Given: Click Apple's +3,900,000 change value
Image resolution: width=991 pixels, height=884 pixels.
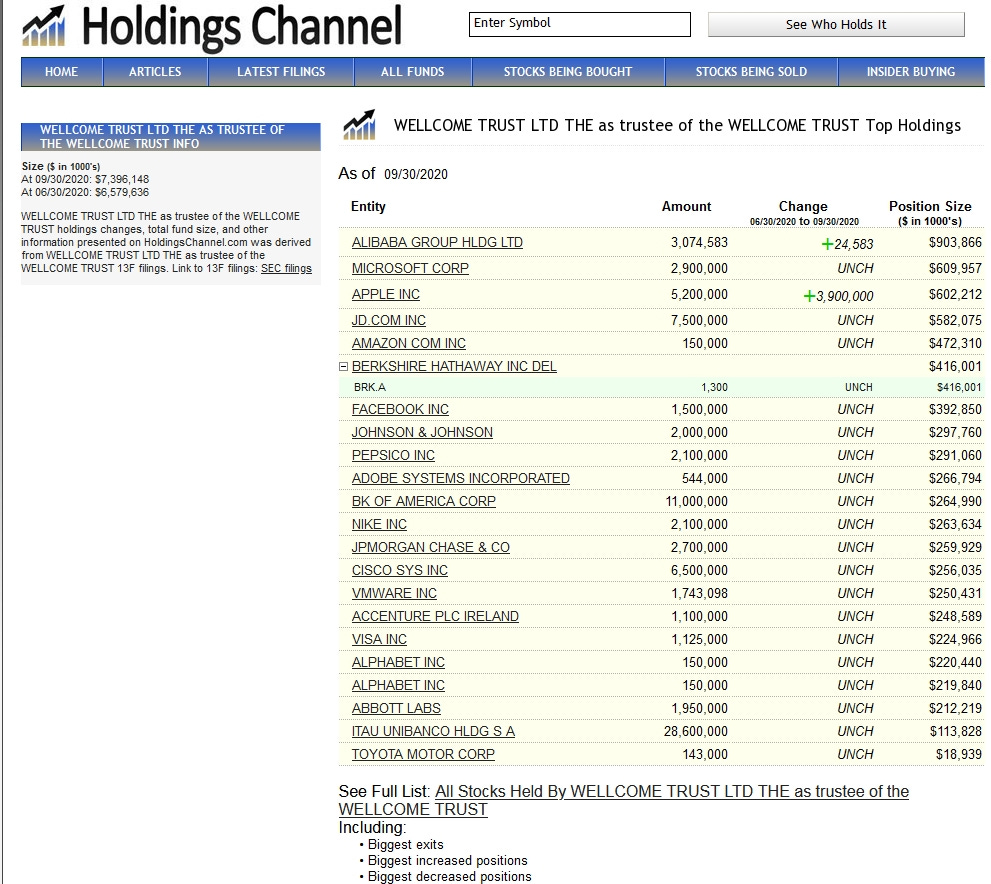Looking at the screenshot, I should coord(838,296).
